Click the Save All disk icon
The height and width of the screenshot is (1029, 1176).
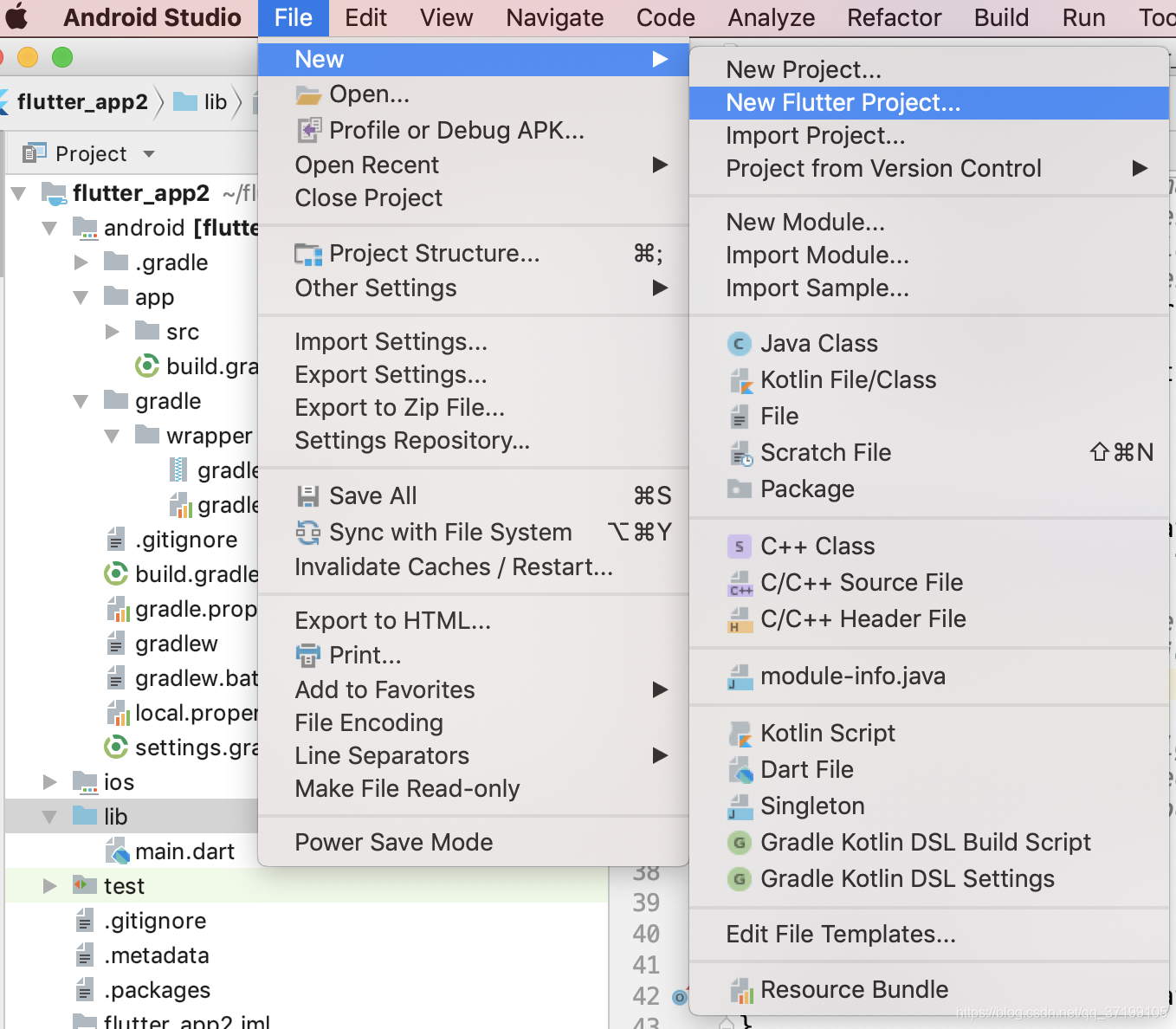coord(308,495)
